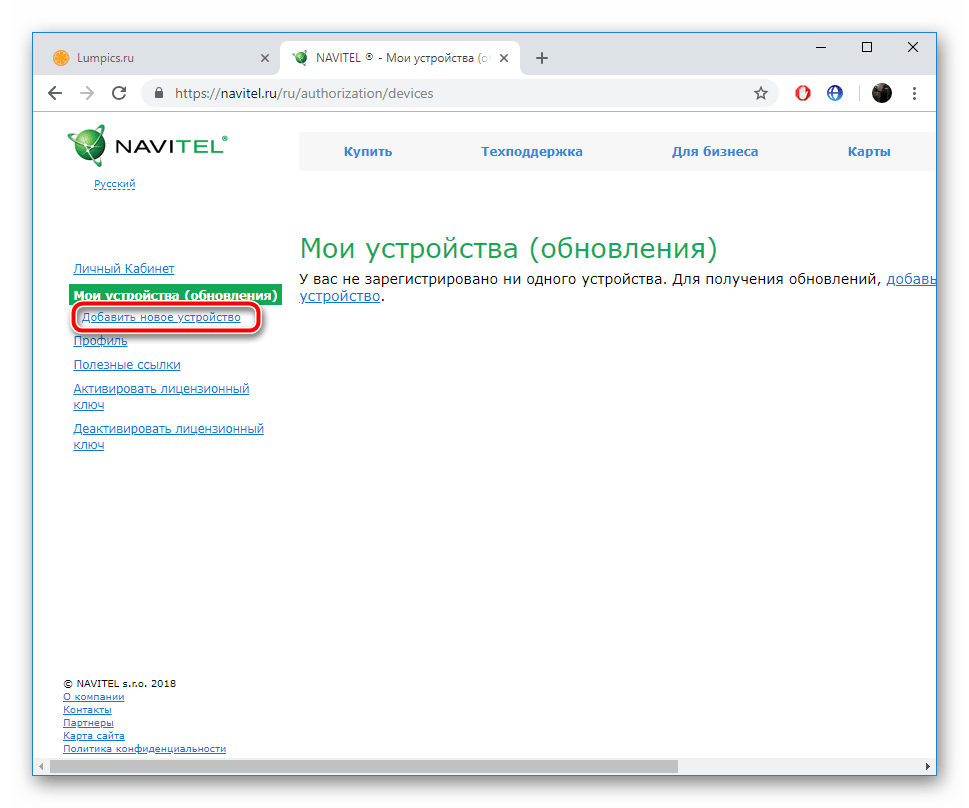The width and height of the screenshot is (969, 808).
Task: Click Добавить новое устройство link
Action: (x=161, y=318)
